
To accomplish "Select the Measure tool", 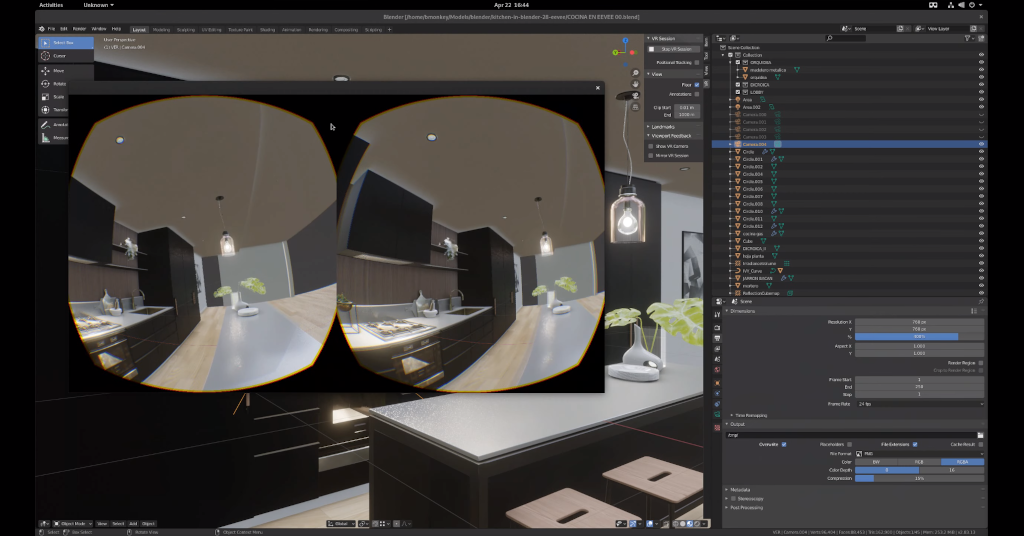I will click(54, 137).
